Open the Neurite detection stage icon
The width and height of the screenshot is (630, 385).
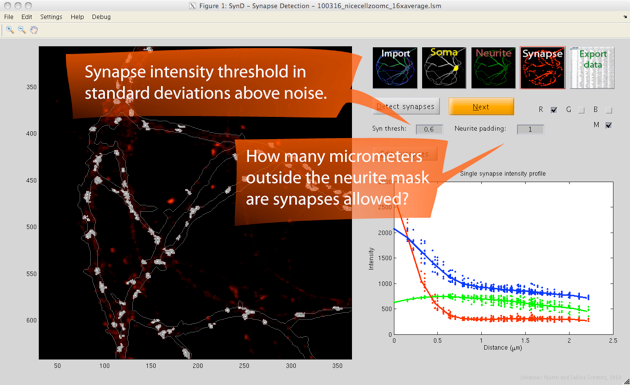pos(493,68)
